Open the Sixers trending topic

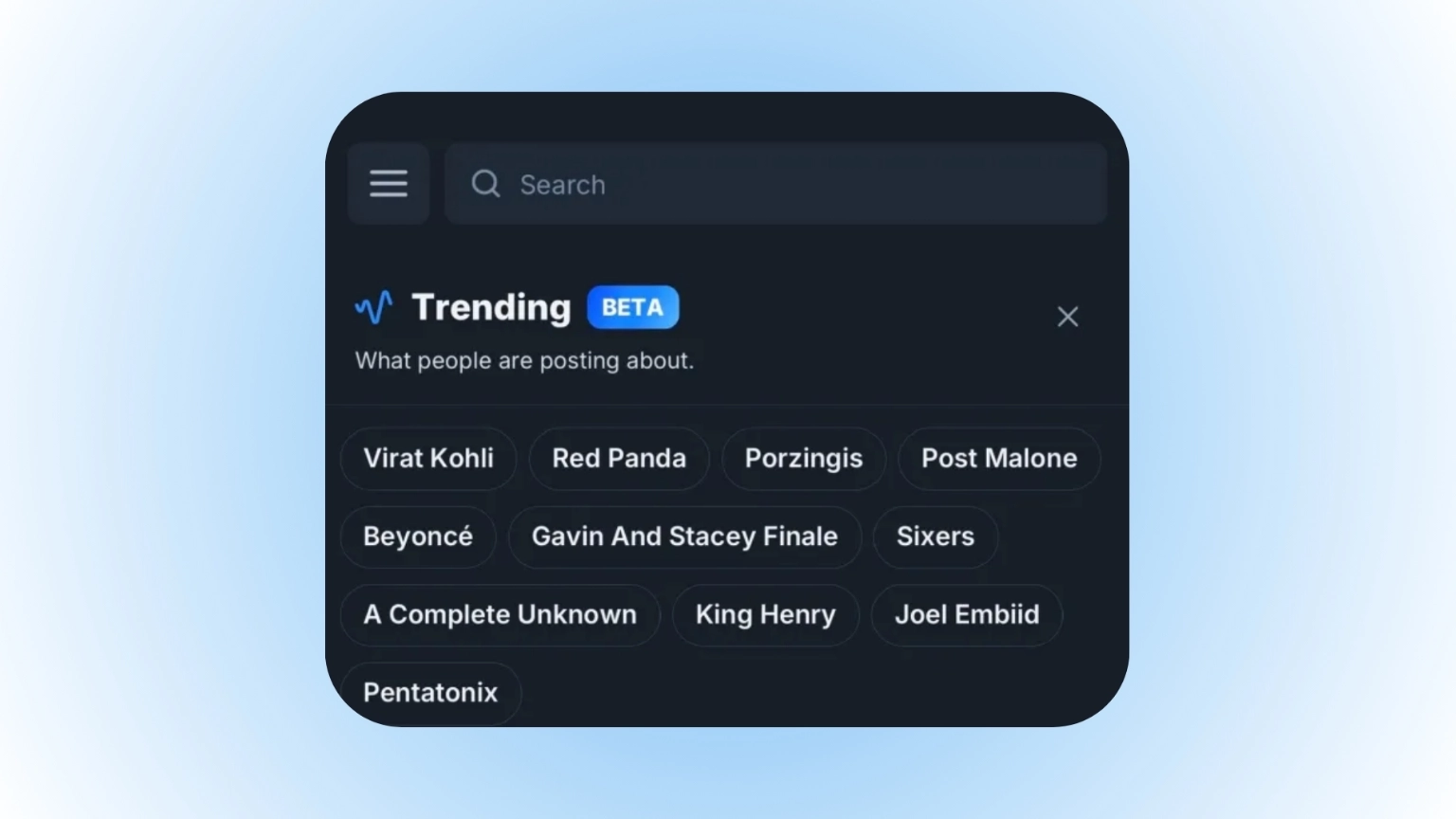(x=936, y=537)
